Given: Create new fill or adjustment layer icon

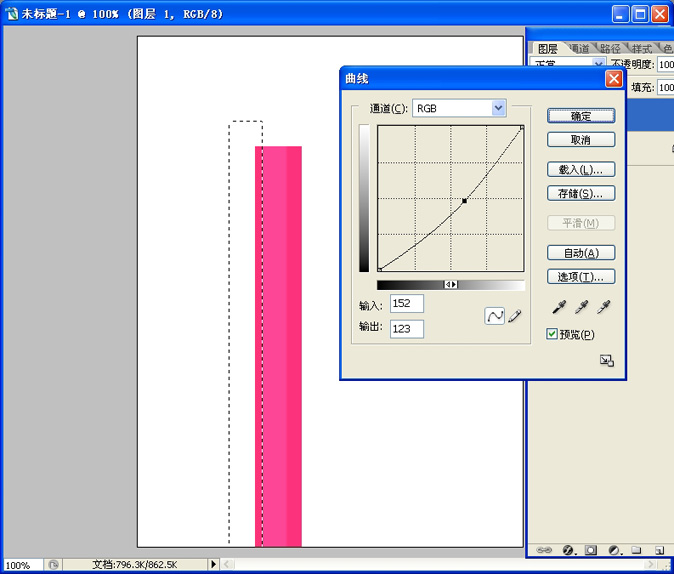Looking at the screenshot, I should click(614, 550).
